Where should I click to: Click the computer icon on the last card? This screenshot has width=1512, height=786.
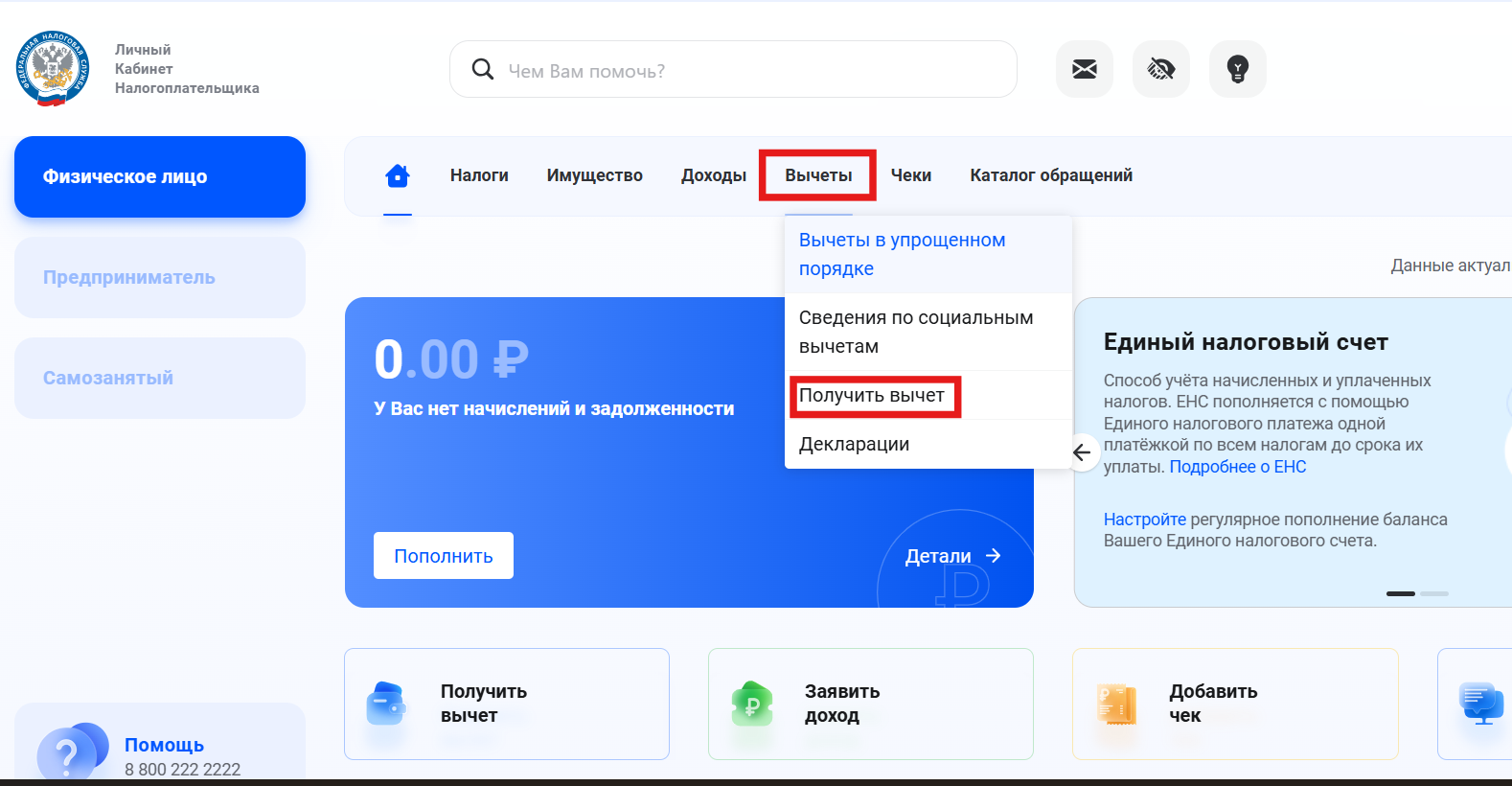(1481, 704)
